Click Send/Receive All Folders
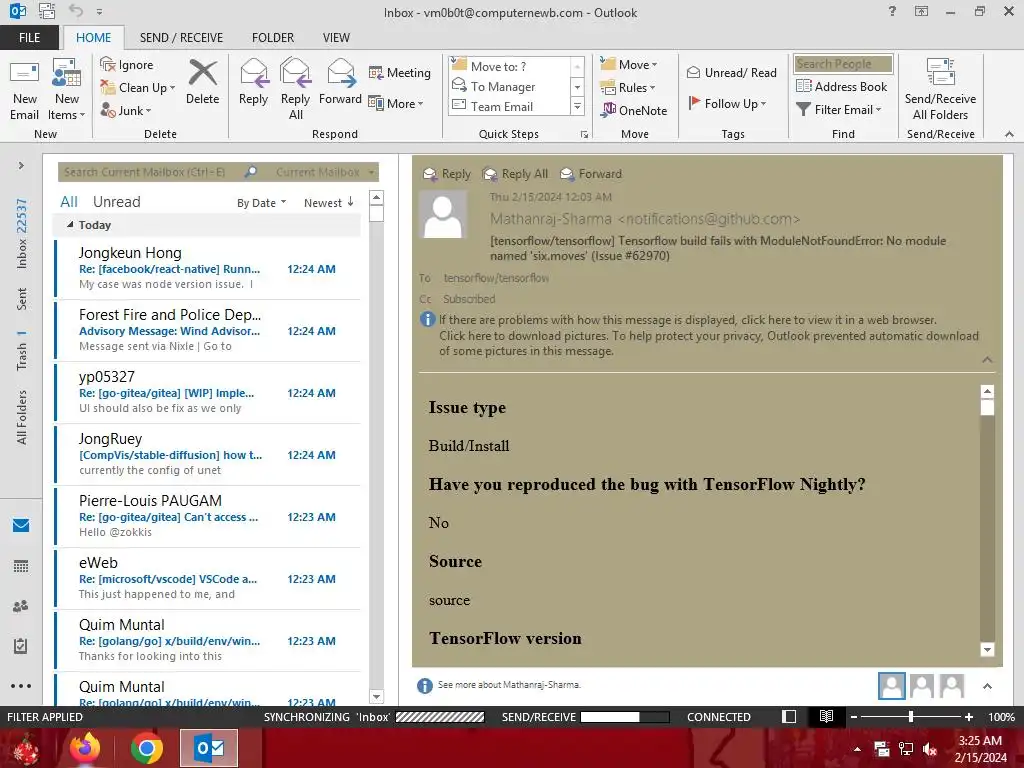1024x768 pixels. tap(940, 90)
